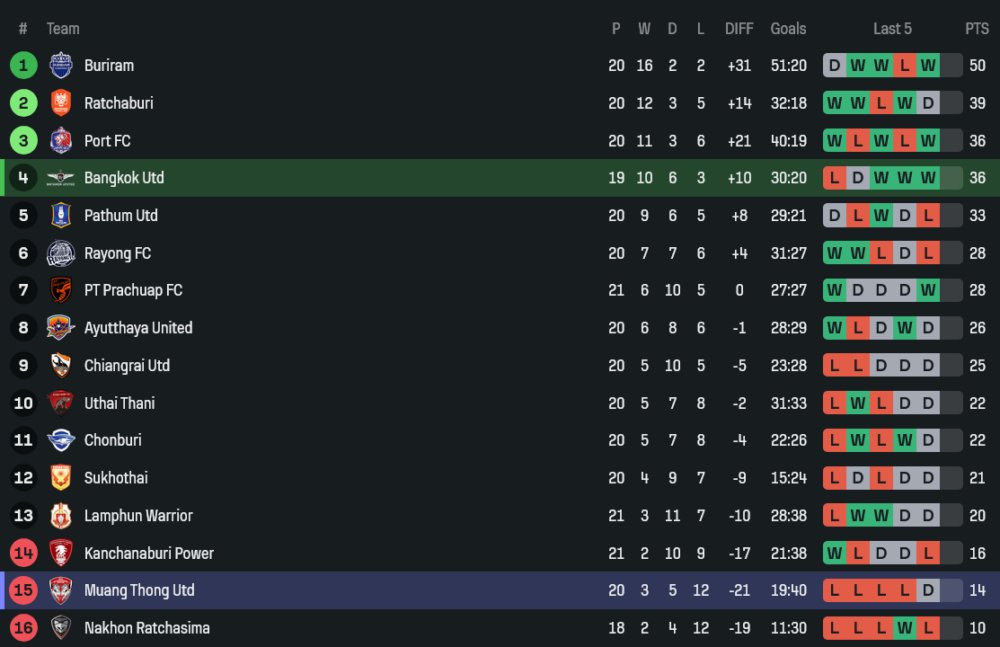Click the Nakhon Ratchasima club logo
This screenshot has width=1000, height=647.
[x=61, y=629]
